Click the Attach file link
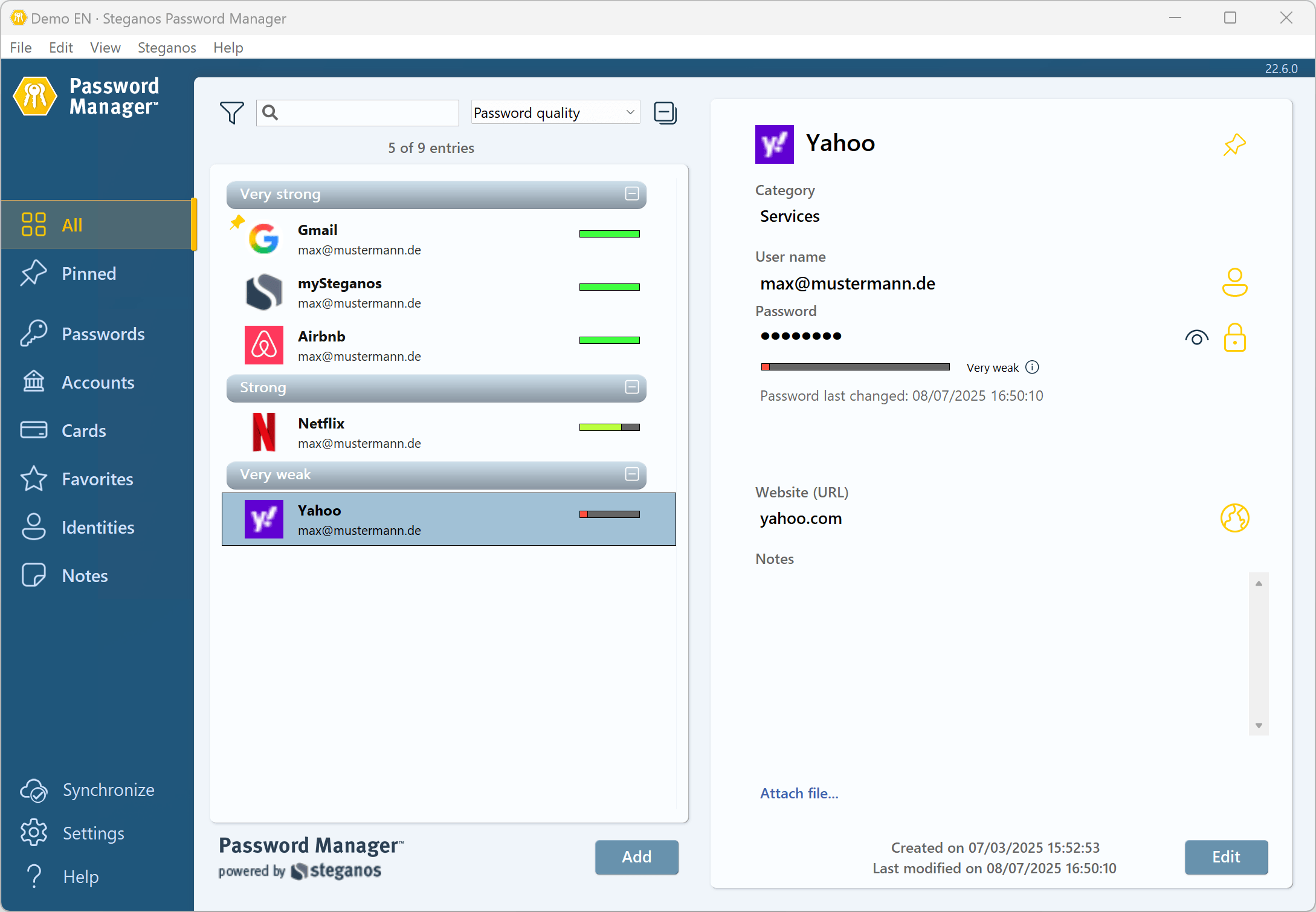 pyautogui.click(x=799, y=793)
